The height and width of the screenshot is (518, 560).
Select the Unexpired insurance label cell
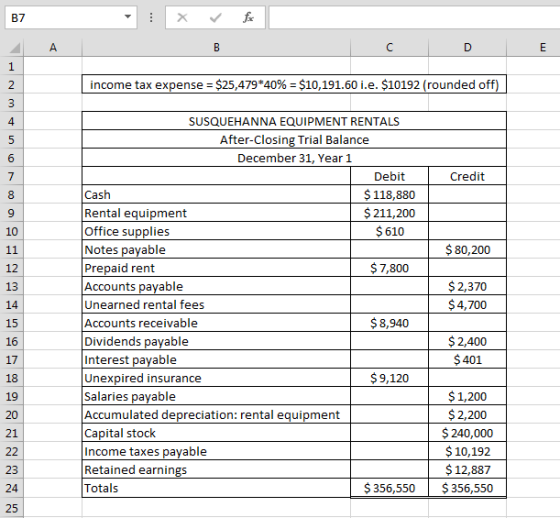216,378
